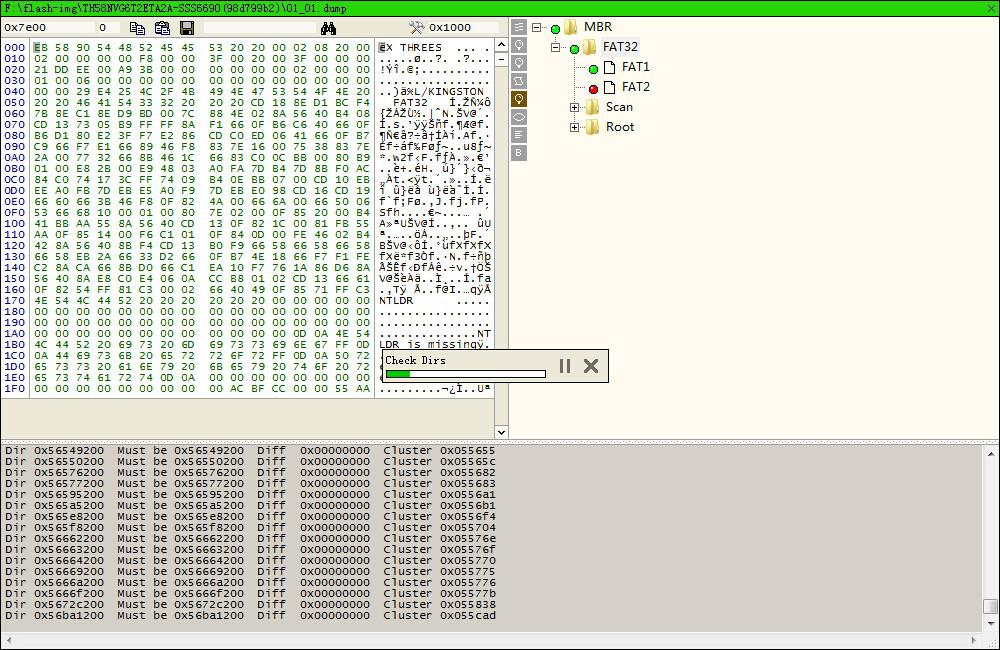Click horizontal scrollbar left arrow

pyautogui.click(x=9, y=640)
